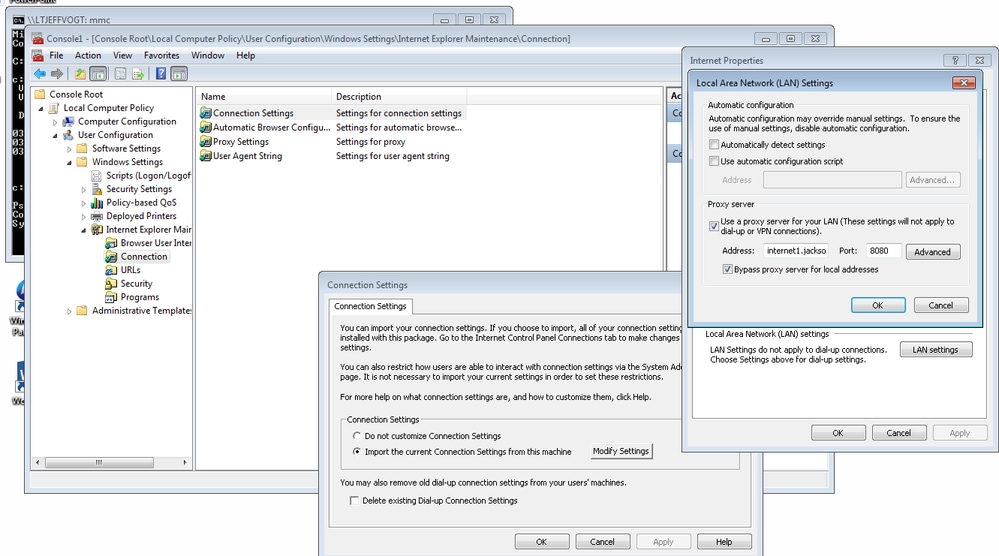Select Import the current Connection Settings radio
The image size is (999, 556).
(x=357, y=452)
